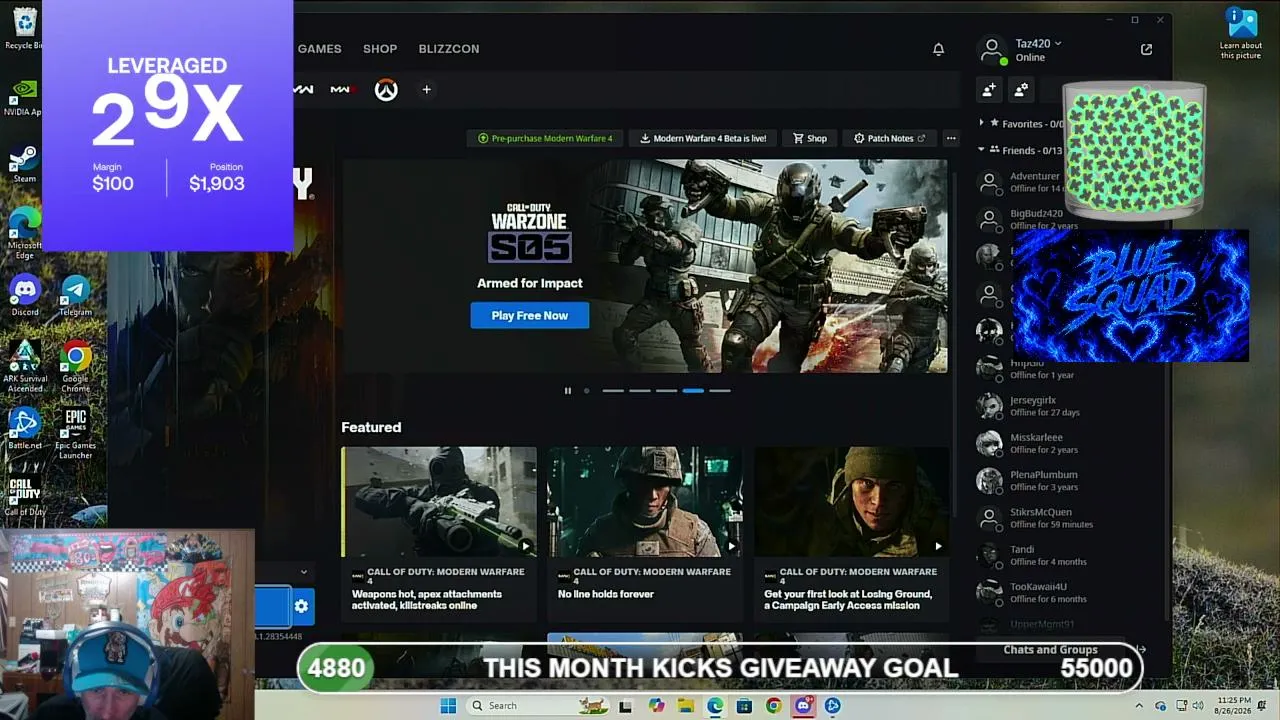Click the Add Friend icon
The height and width of the screenshot is (720, 1280).
tap(989, 90)
